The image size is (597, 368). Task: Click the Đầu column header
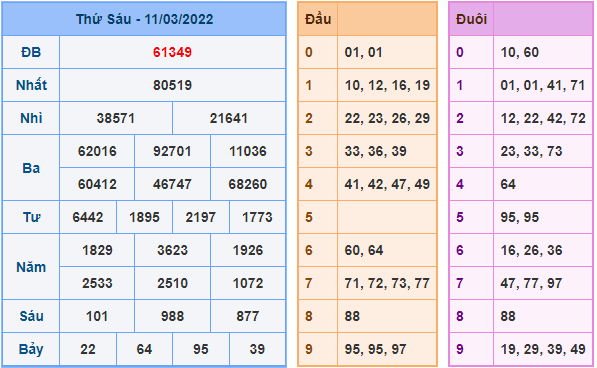(x=318, y=19)
